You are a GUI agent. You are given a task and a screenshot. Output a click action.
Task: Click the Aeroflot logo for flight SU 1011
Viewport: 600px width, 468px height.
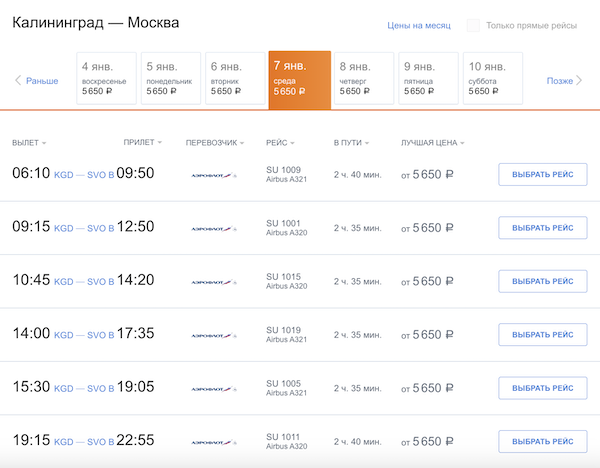click(x=213, y=442)
